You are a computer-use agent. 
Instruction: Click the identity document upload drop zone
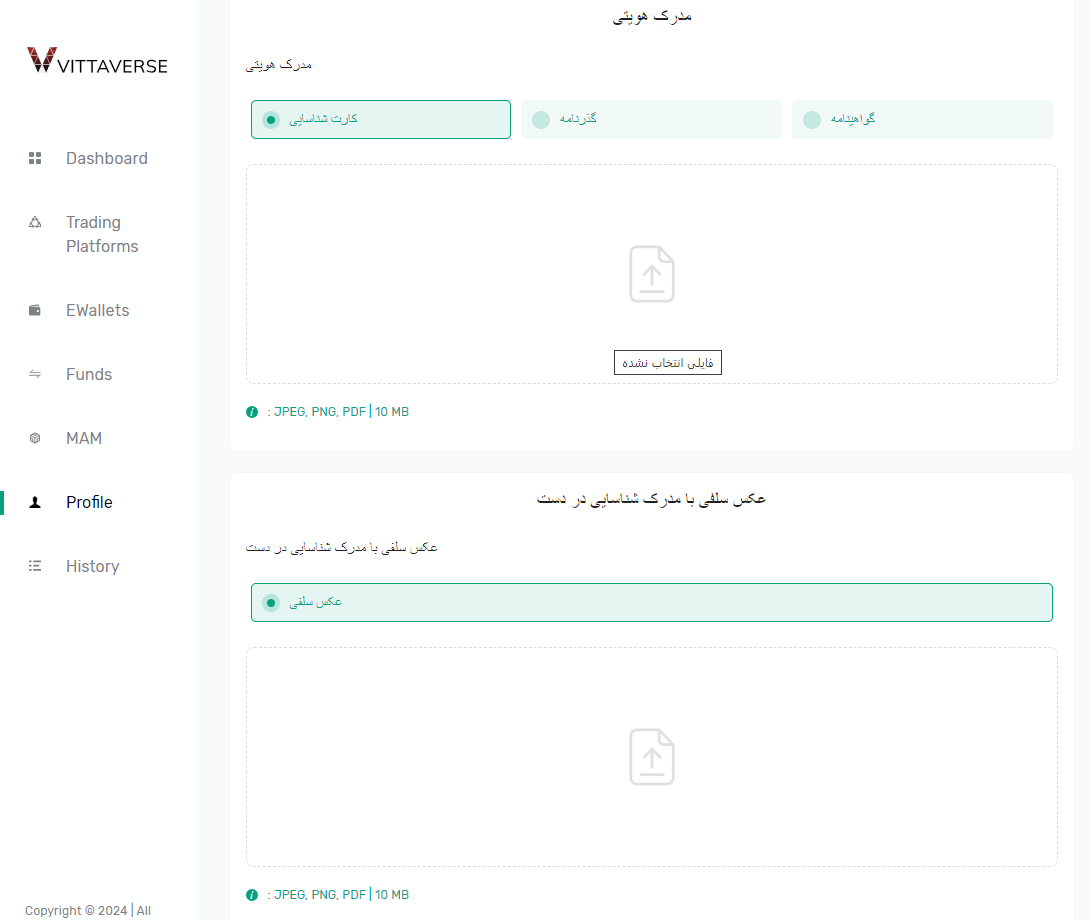[651, 274]
